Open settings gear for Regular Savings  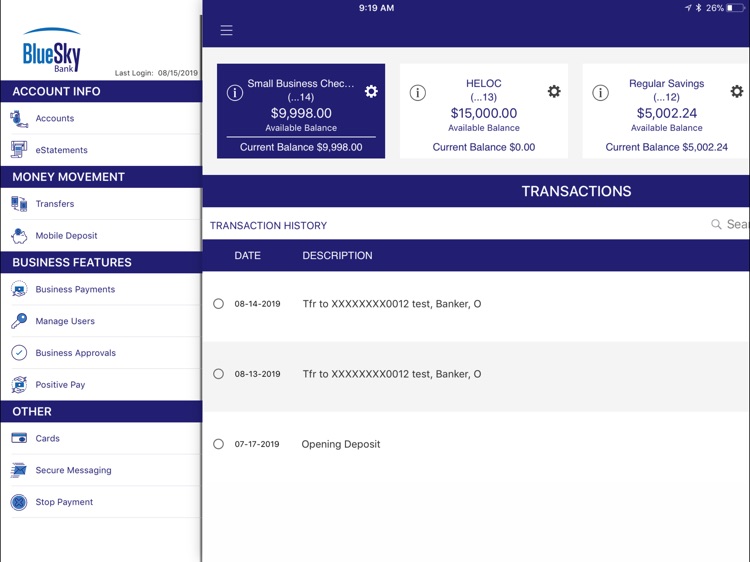737,91
